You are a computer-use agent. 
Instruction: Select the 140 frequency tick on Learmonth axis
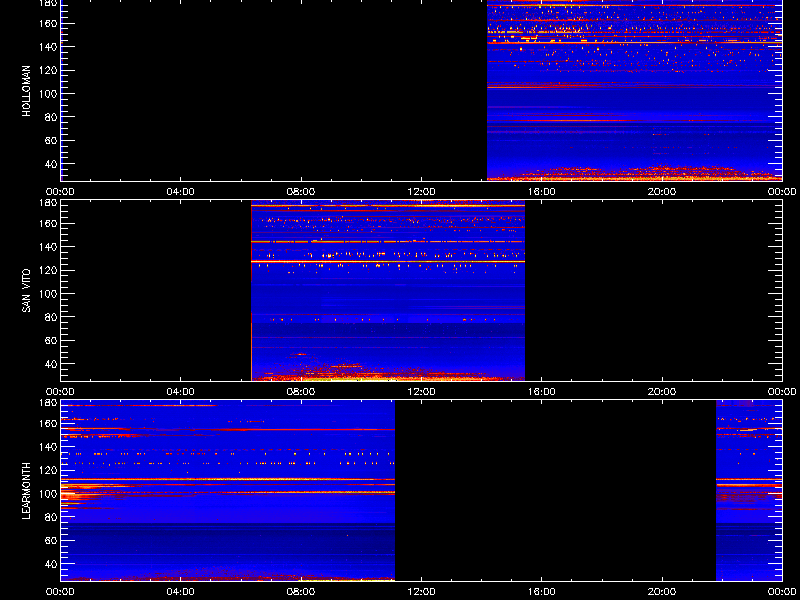coord(49,447)
